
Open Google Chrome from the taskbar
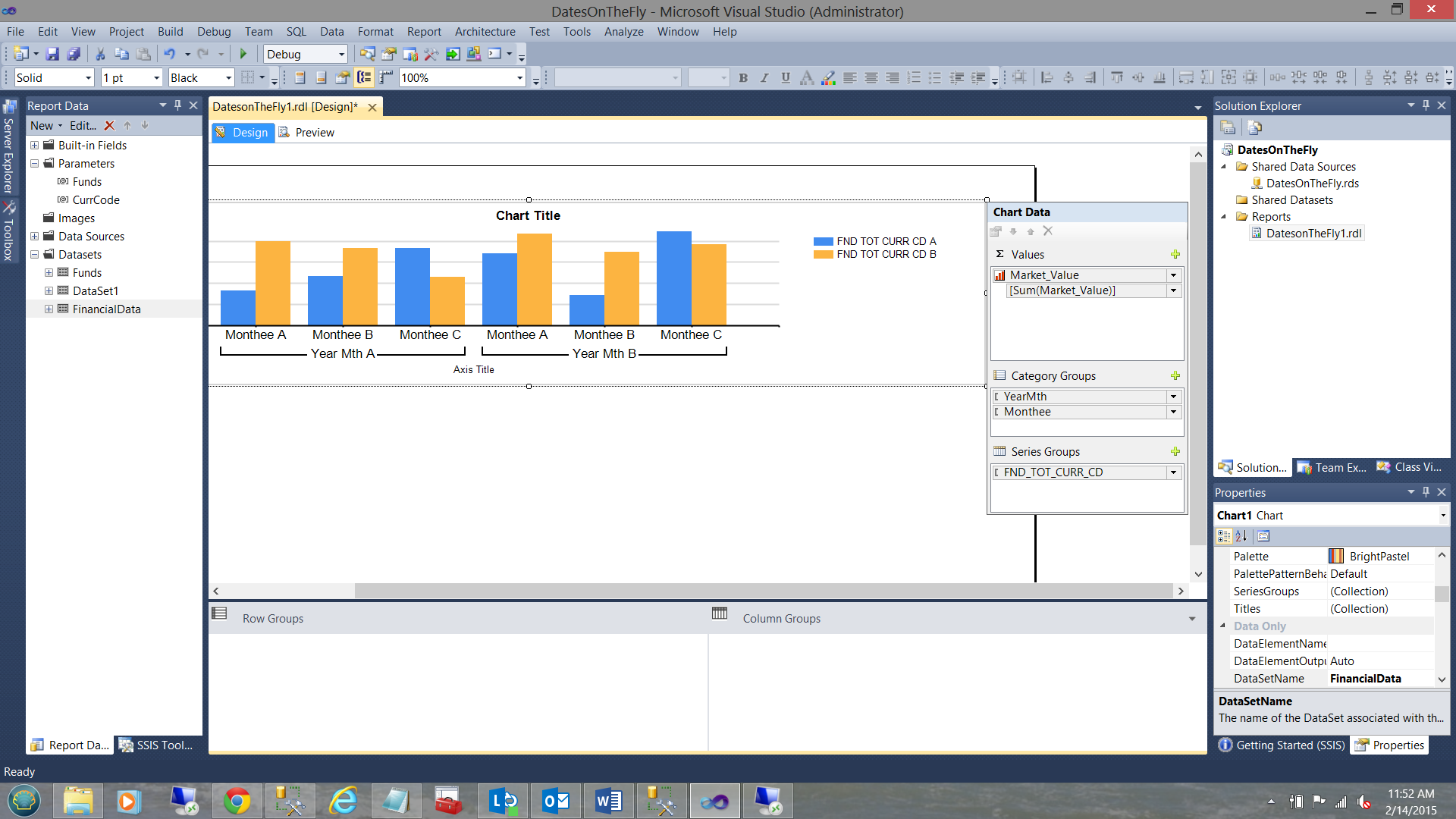237,801
